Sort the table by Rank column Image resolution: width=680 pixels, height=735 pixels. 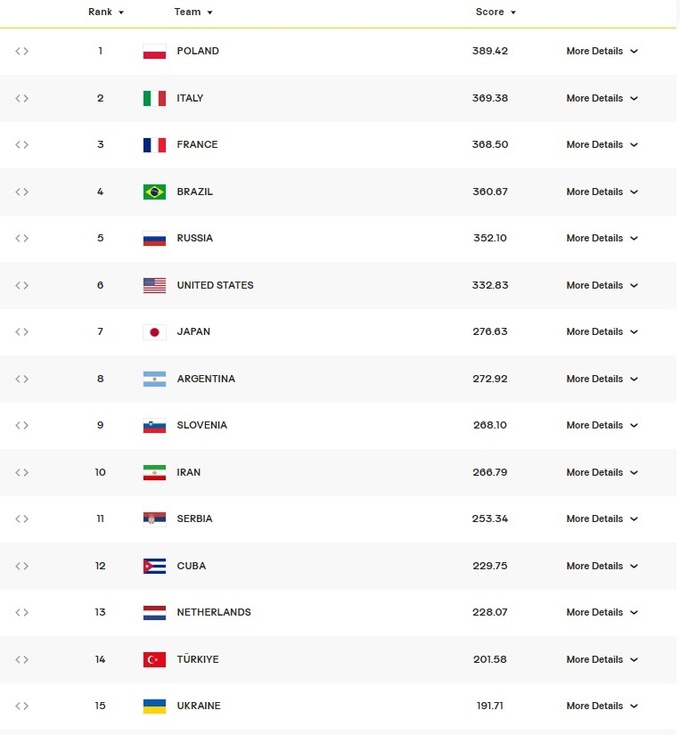pos(105,12)
